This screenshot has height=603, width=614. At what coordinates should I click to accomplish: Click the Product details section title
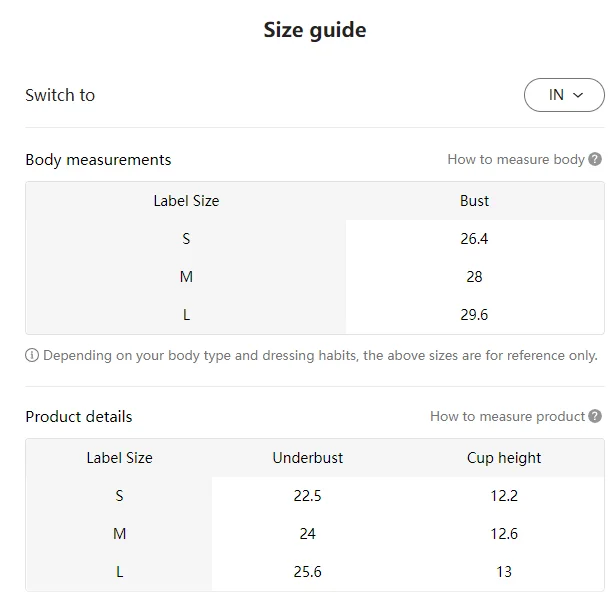(79, 417)
